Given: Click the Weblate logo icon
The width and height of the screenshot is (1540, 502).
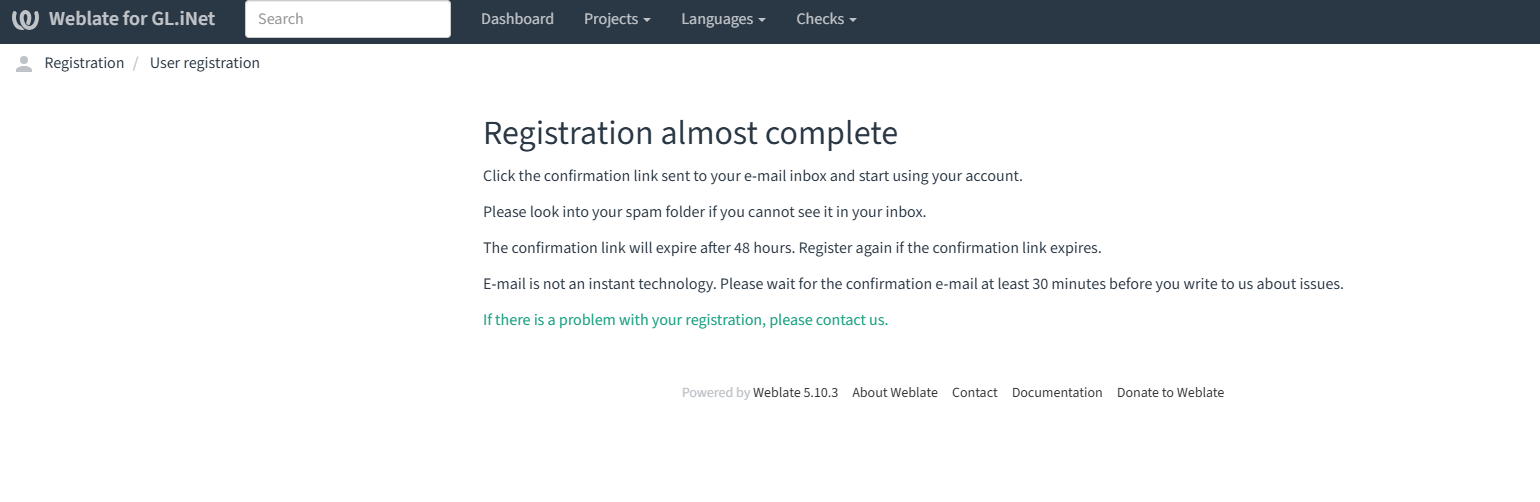Looking at the screenshot, I should pos(25,19).
